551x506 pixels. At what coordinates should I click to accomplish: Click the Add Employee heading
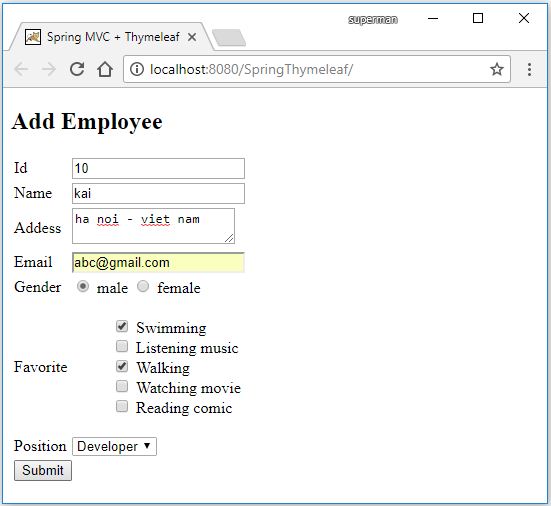coord(87,122)
